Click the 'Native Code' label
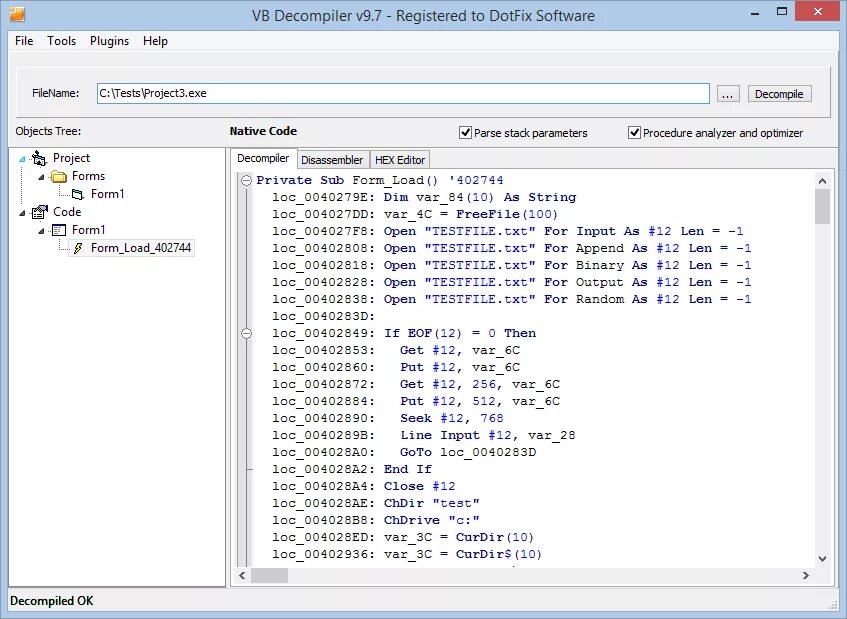847x619 pixels. 263,131
